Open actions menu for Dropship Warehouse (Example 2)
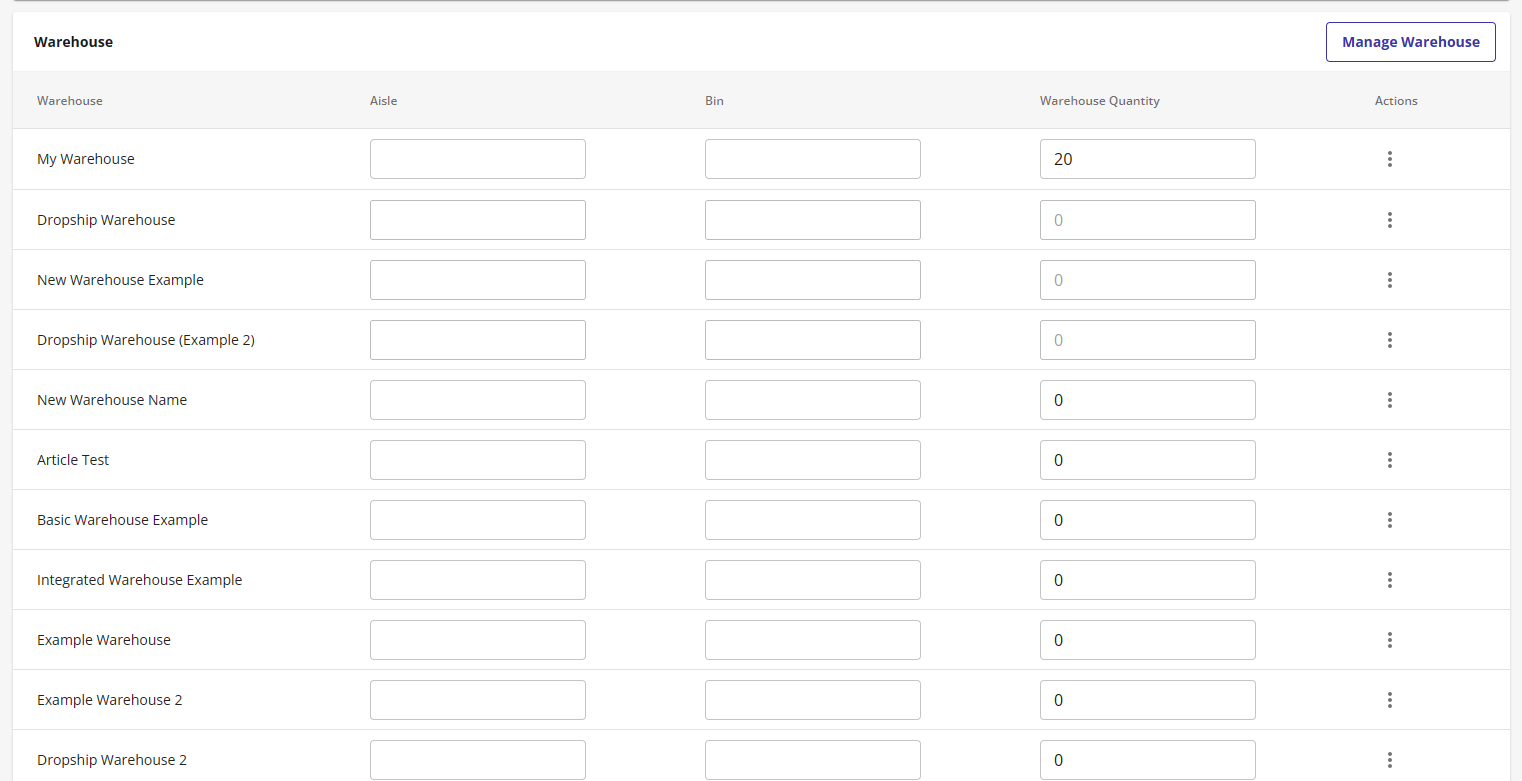 click(1390, 339)
